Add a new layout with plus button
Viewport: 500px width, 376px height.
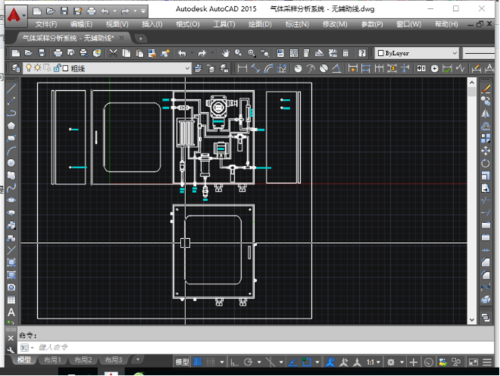click(138, 360)
